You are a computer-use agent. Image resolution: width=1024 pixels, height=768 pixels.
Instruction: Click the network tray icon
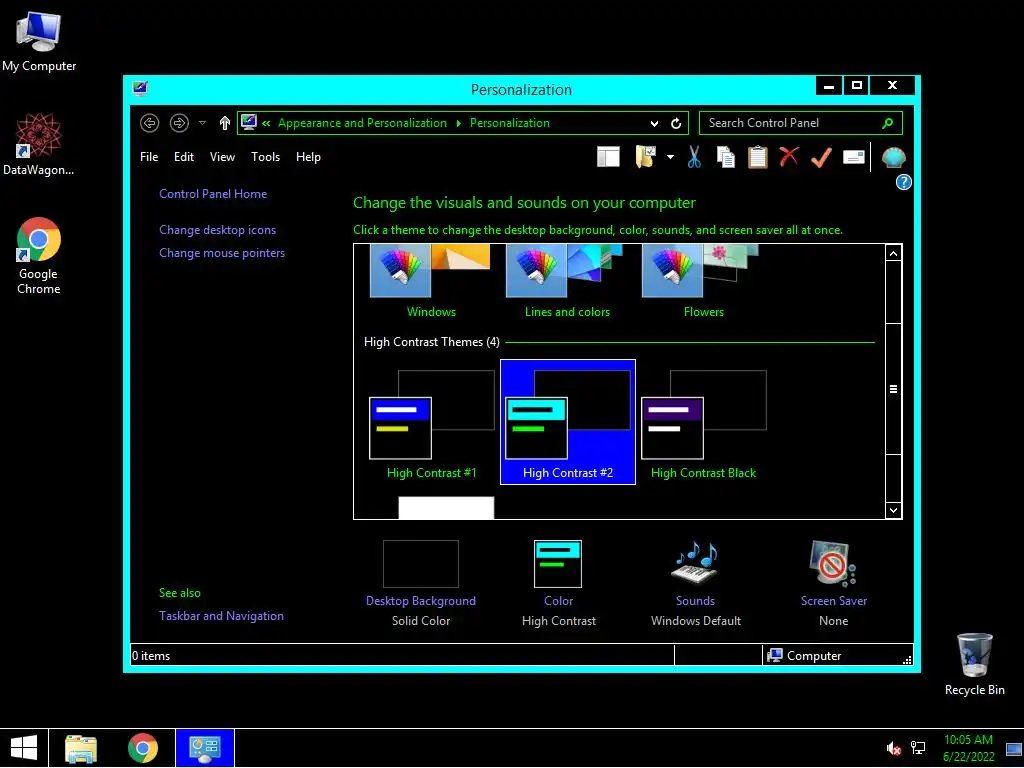tap(918, 748)
